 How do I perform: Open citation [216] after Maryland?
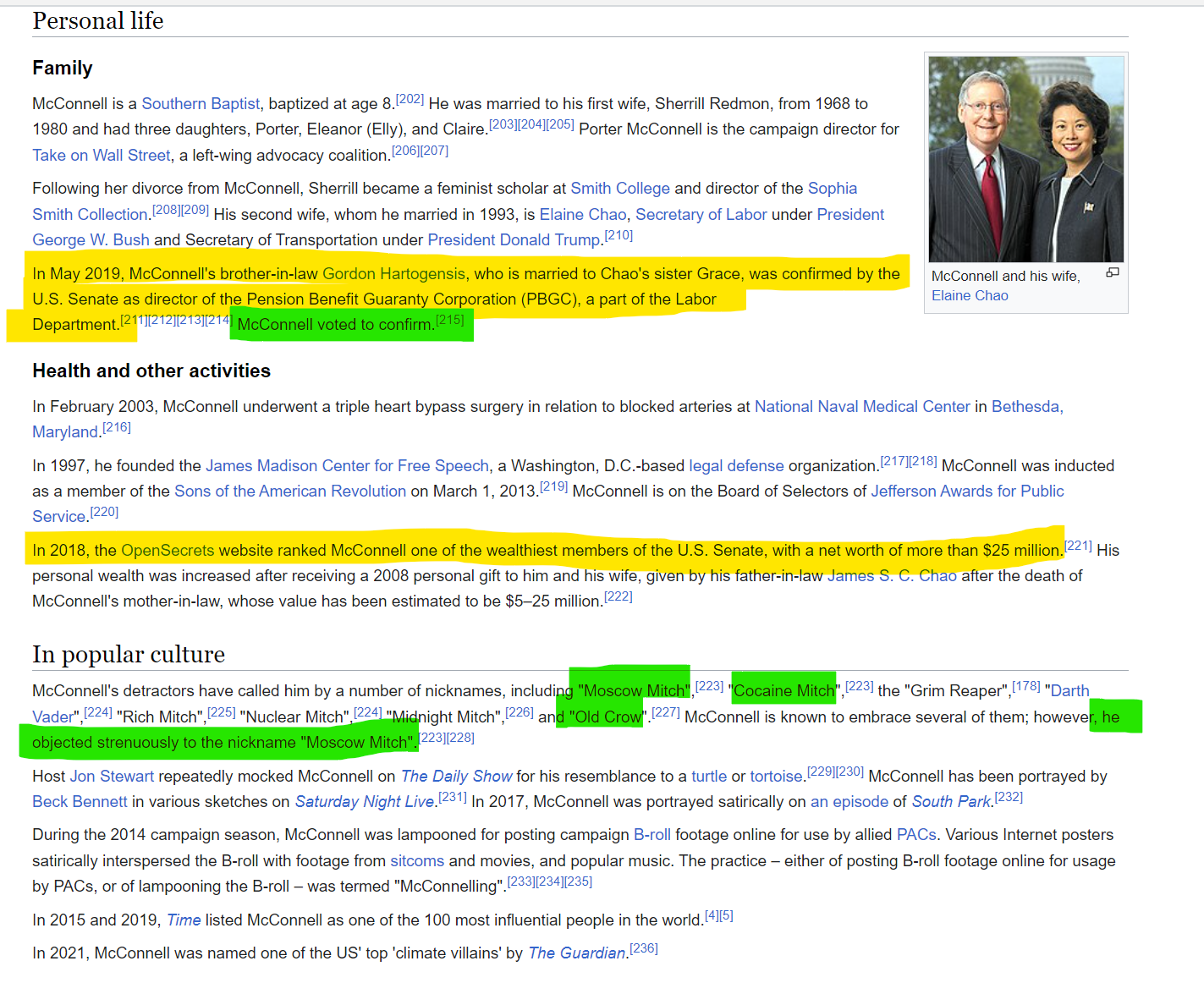[x=117, y=427]
